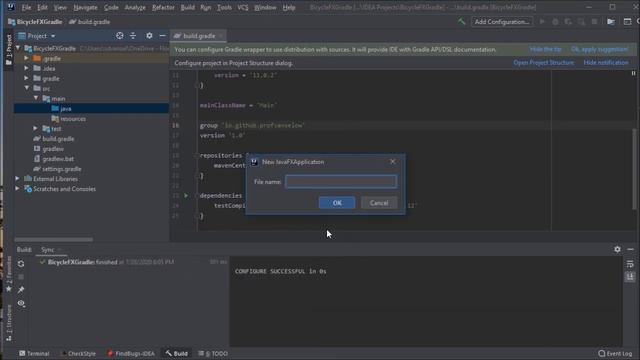This screenshot has width=640, height=360.
Task: Click the Build project hammer icon
Action: click(x=461, y=22)
